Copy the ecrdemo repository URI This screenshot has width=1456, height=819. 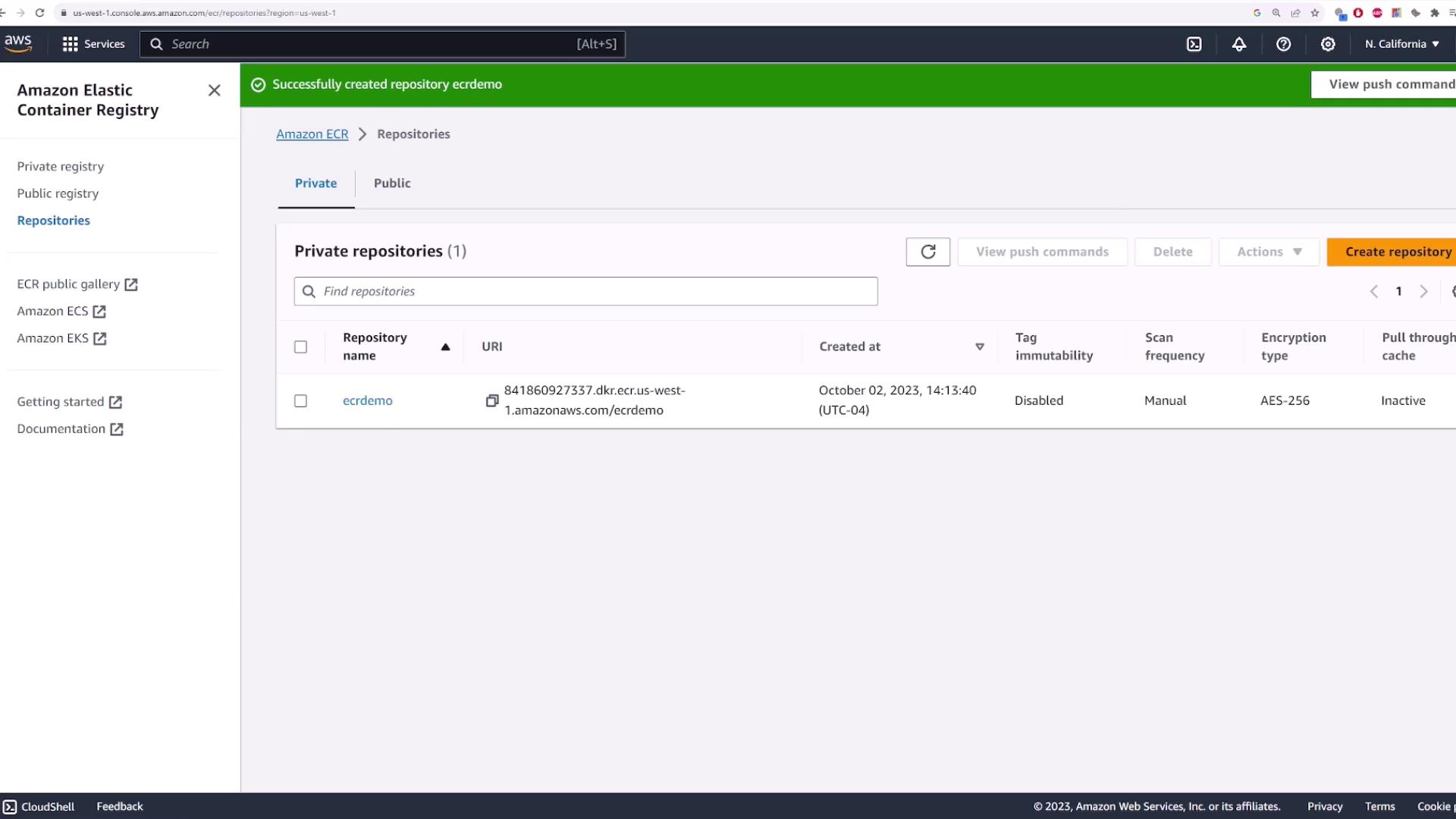coord(492,400)
